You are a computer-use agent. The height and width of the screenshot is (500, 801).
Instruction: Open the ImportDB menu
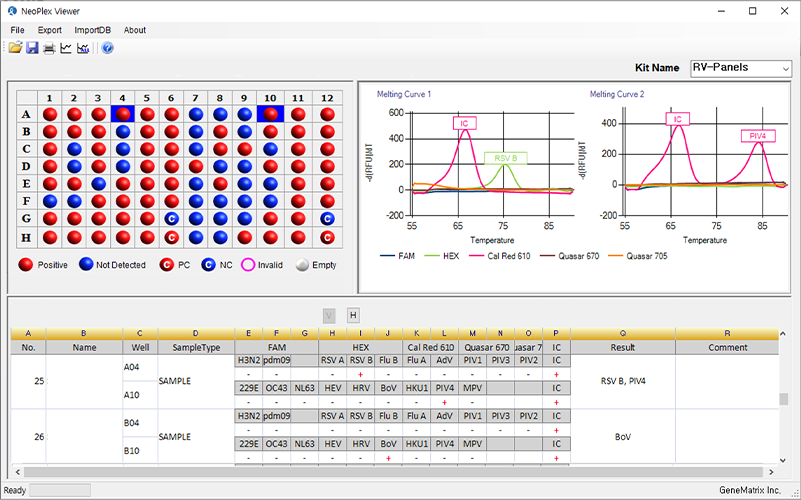(92, 30)
